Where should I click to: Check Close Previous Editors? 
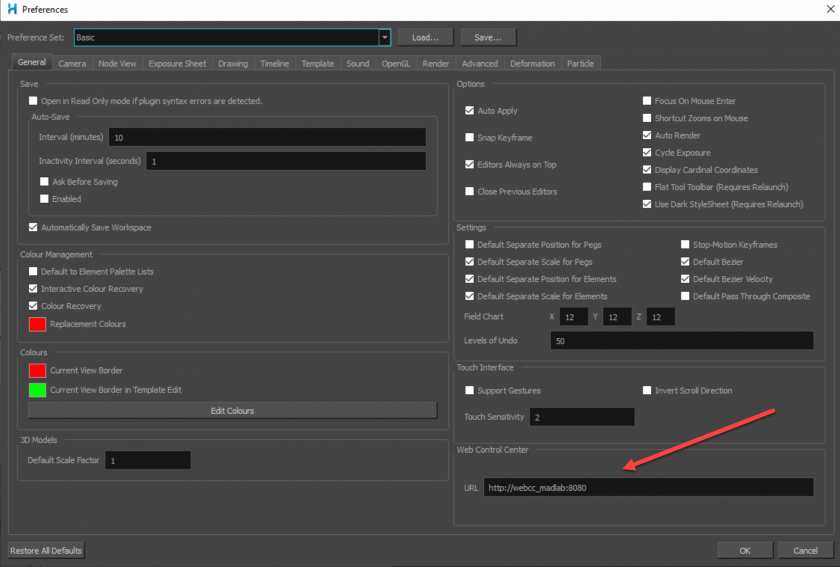coord(470,191)
